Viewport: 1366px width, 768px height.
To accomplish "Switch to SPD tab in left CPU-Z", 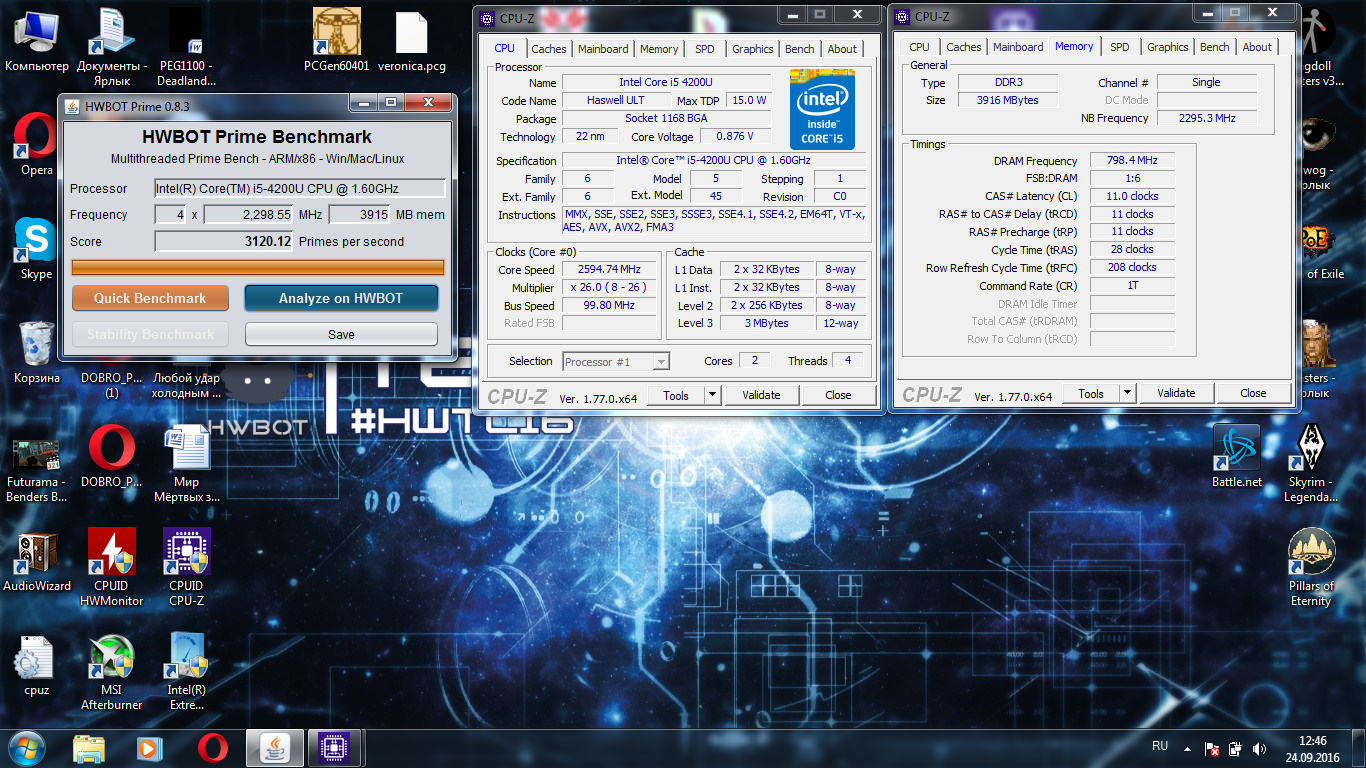I will [x=705, y=49].
